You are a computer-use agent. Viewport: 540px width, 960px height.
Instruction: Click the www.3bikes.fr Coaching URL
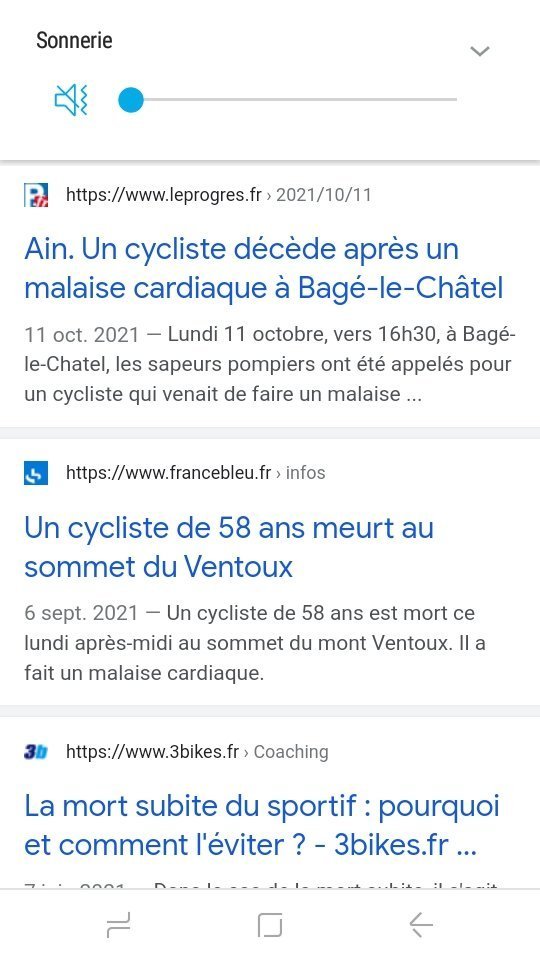pyautogui.click(x=197, y=752)
